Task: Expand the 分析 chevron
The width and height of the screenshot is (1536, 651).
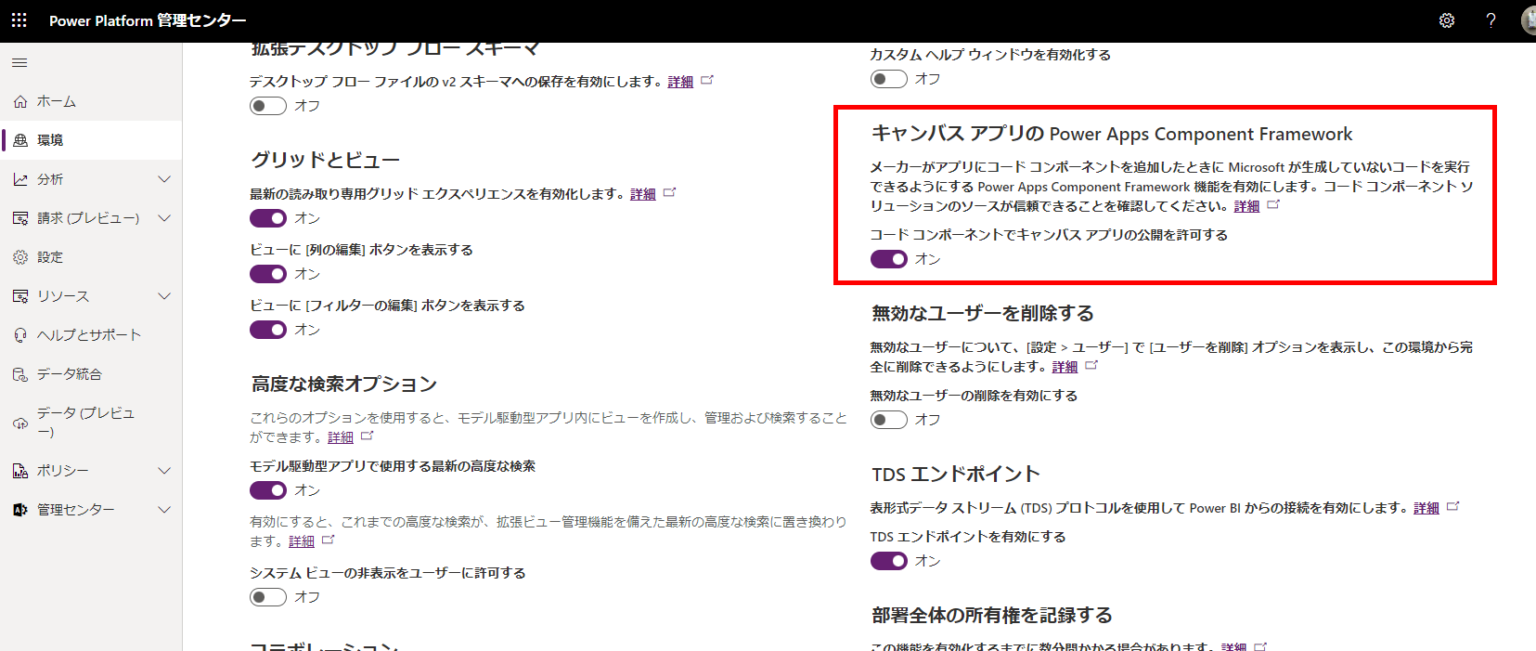Action: (165, 180)
